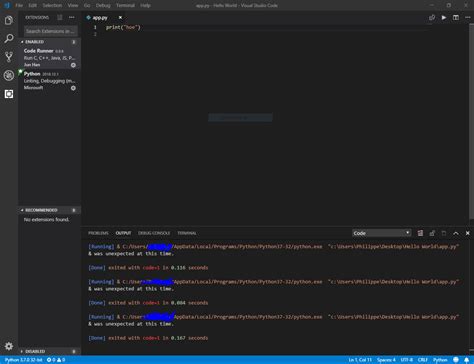This screenshot has height=364, width=474.
Task: Open the output log file
Action: point(444,233)
